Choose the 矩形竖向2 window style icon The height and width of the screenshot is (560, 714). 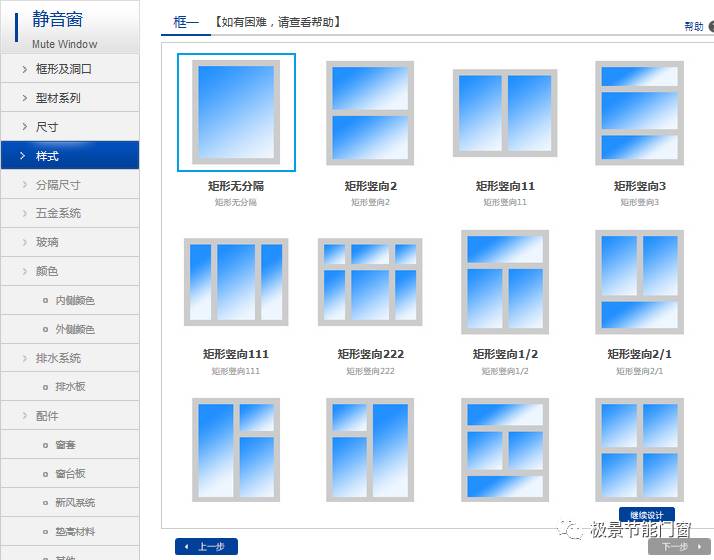pyautogui.click(x=370, y=112)
